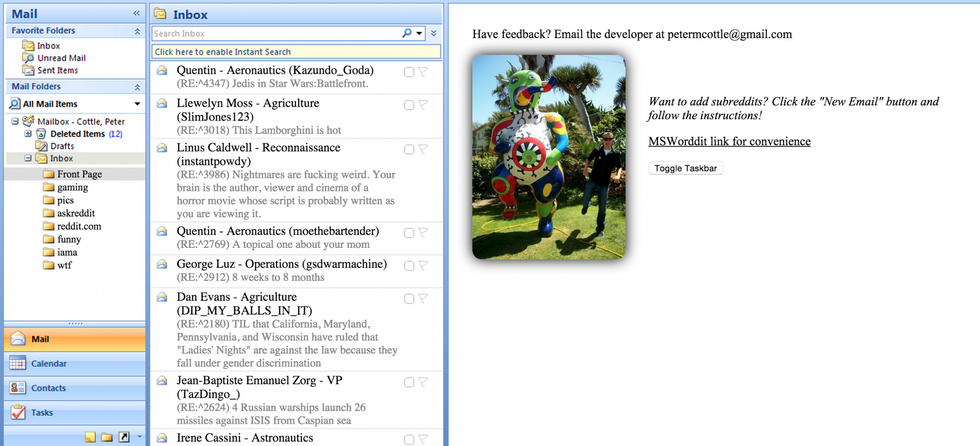Open the search options dropdown arrow
980x446 pixels.
pyautogui.click(x=419, y=34)
